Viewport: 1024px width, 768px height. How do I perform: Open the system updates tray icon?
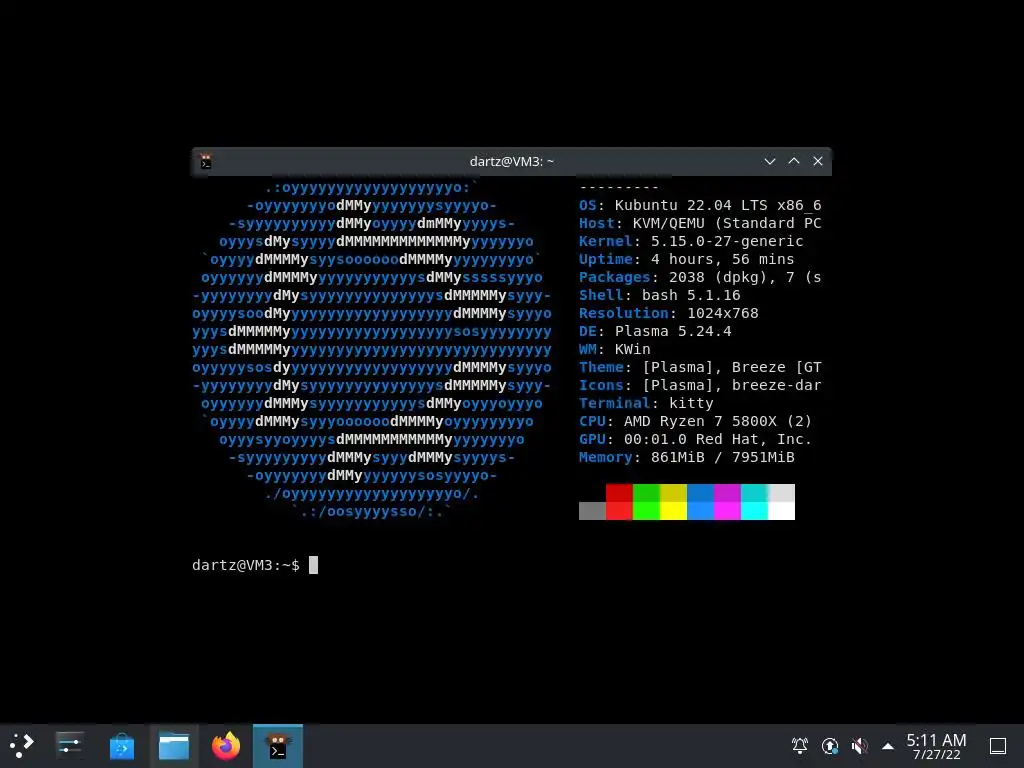(x=829, y=746)
